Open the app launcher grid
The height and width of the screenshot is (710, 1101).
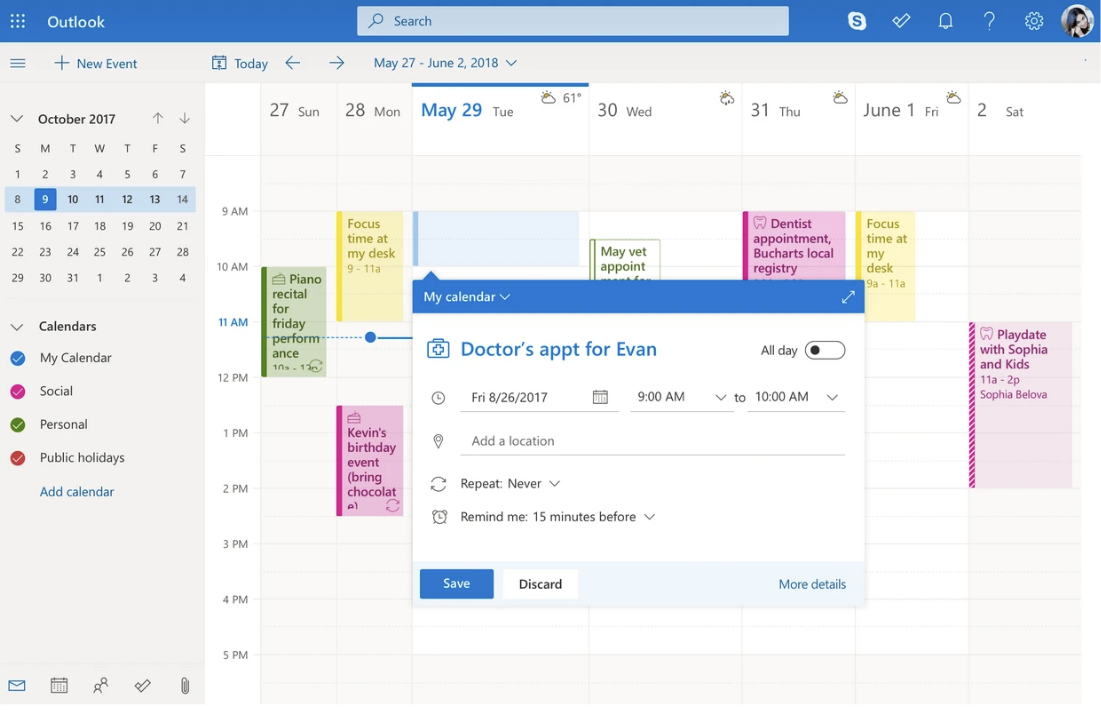click(17, 20)
